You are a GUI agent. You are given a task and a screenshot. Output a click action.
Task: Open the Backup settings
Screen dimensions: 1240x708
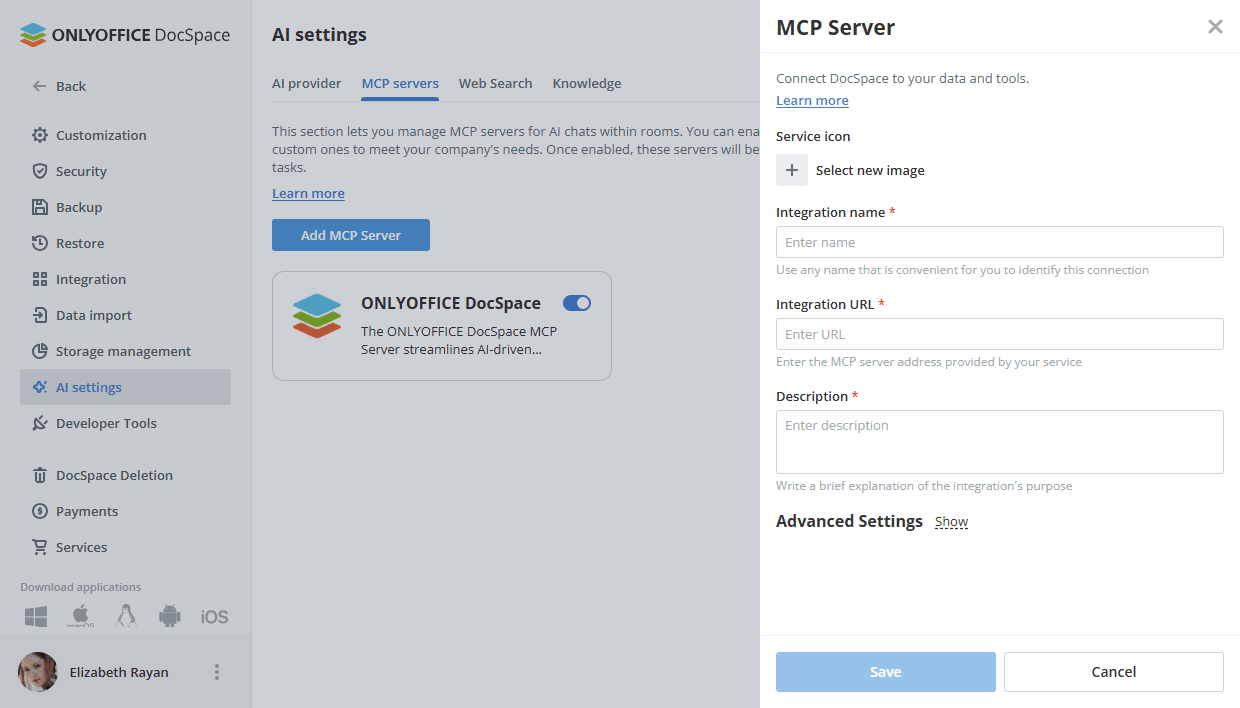coord(78,207)
